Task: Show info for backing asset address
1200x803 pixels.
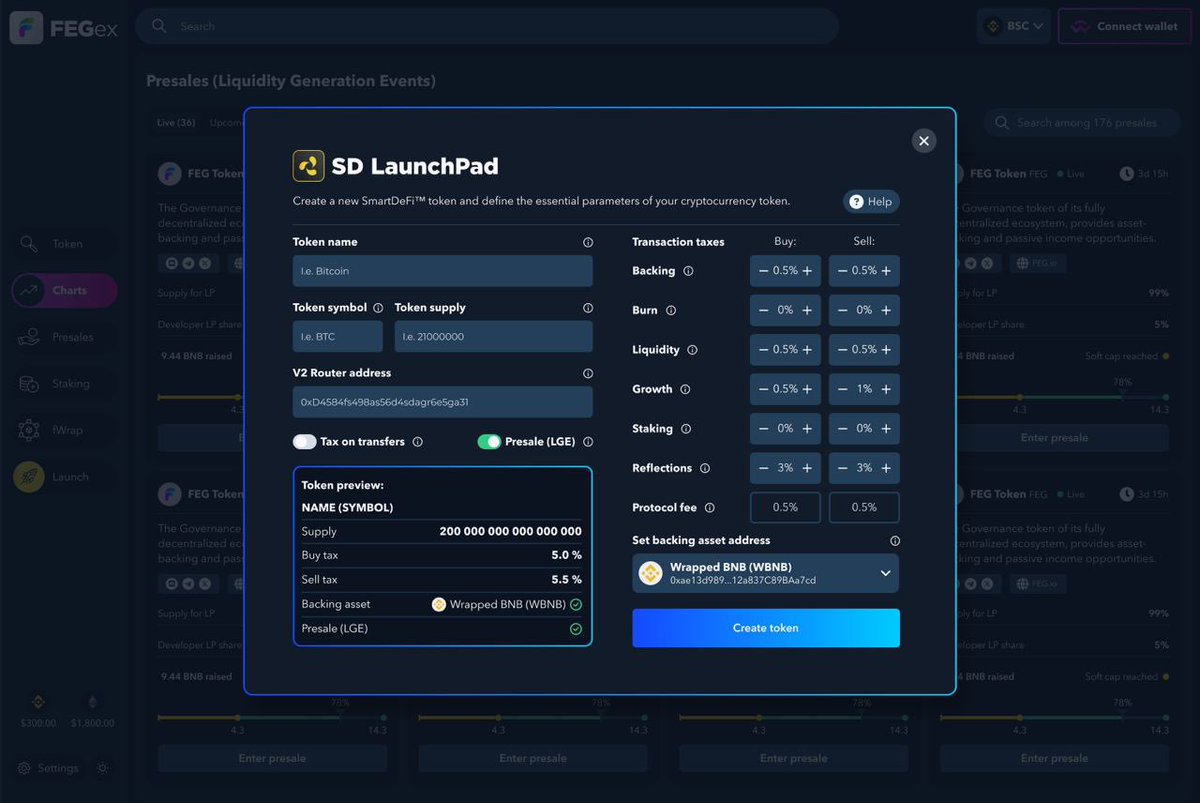Action: tap(895, 541)
